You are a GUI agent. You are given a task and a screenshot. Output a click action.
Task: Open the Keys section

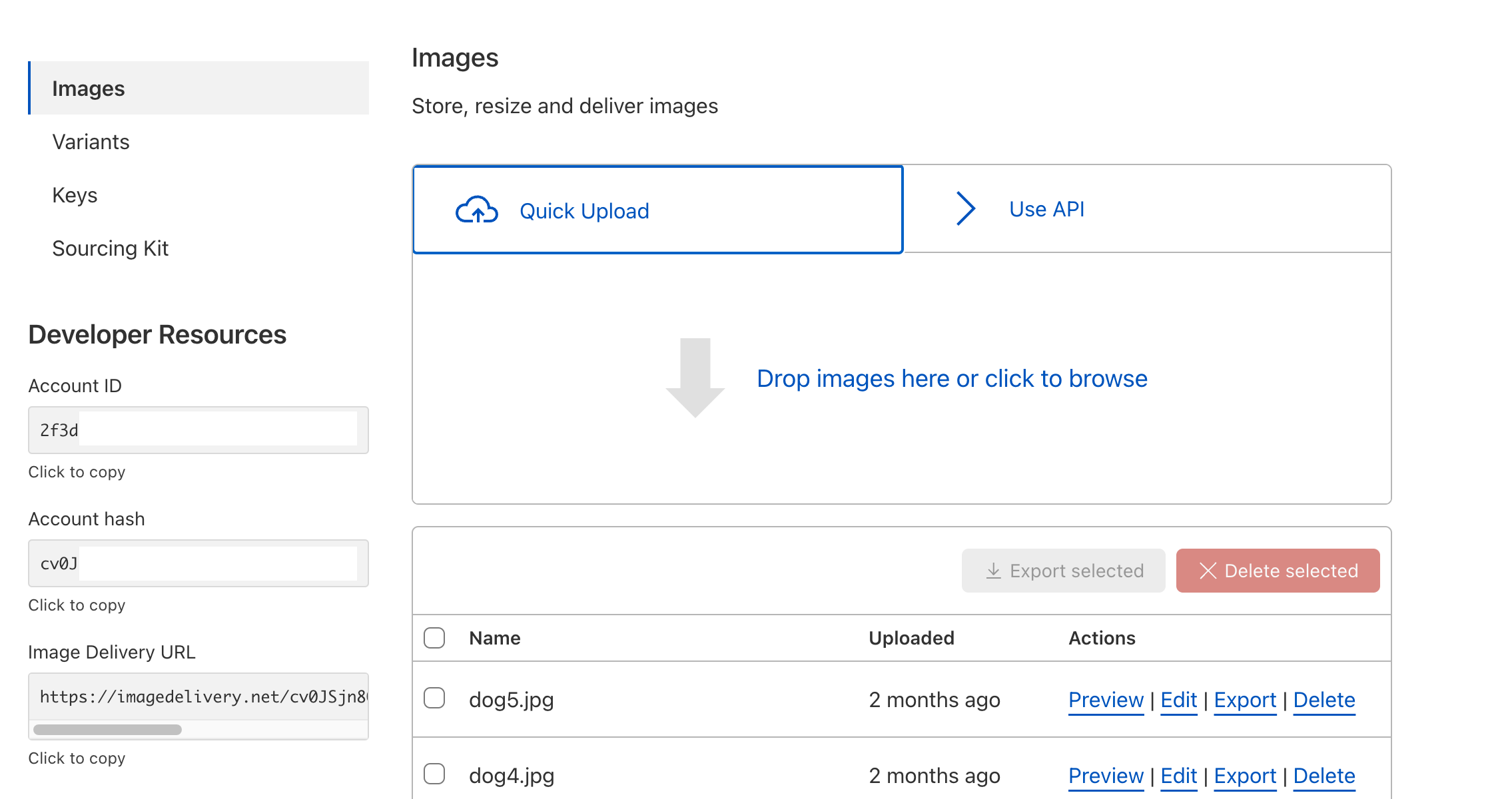pyautogui.click(x=74, y=194)
